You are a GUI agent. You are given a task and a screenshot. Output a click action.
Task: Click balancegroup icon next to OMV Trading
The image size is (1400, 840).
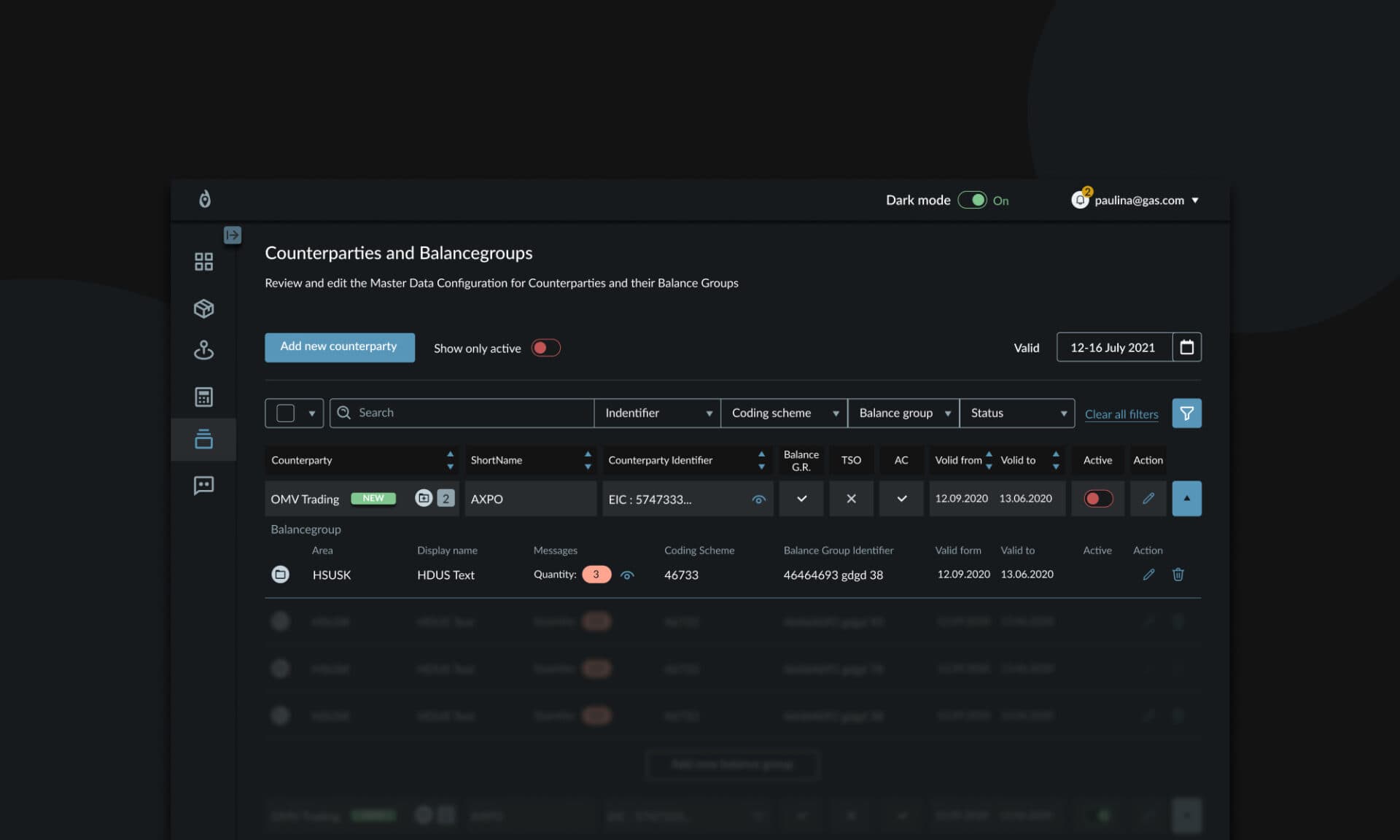[x=424, y=498]
